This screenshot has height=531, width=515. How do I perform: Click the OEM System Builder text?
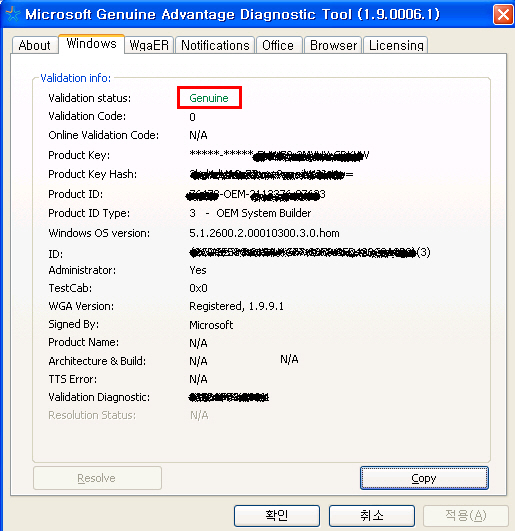point(263,213)
